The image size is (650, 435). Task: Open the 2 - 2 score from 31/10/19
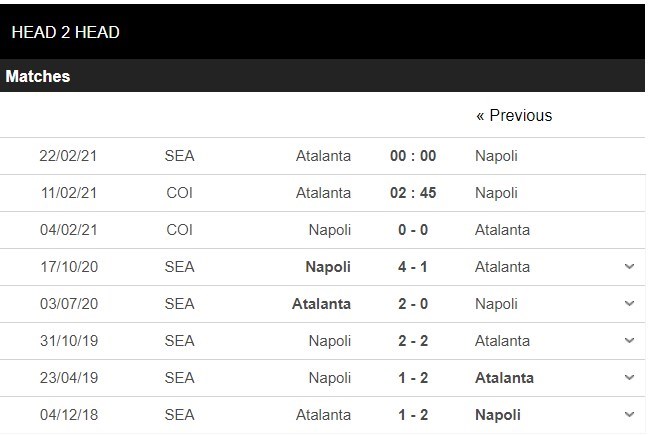(x=413, y=341)
